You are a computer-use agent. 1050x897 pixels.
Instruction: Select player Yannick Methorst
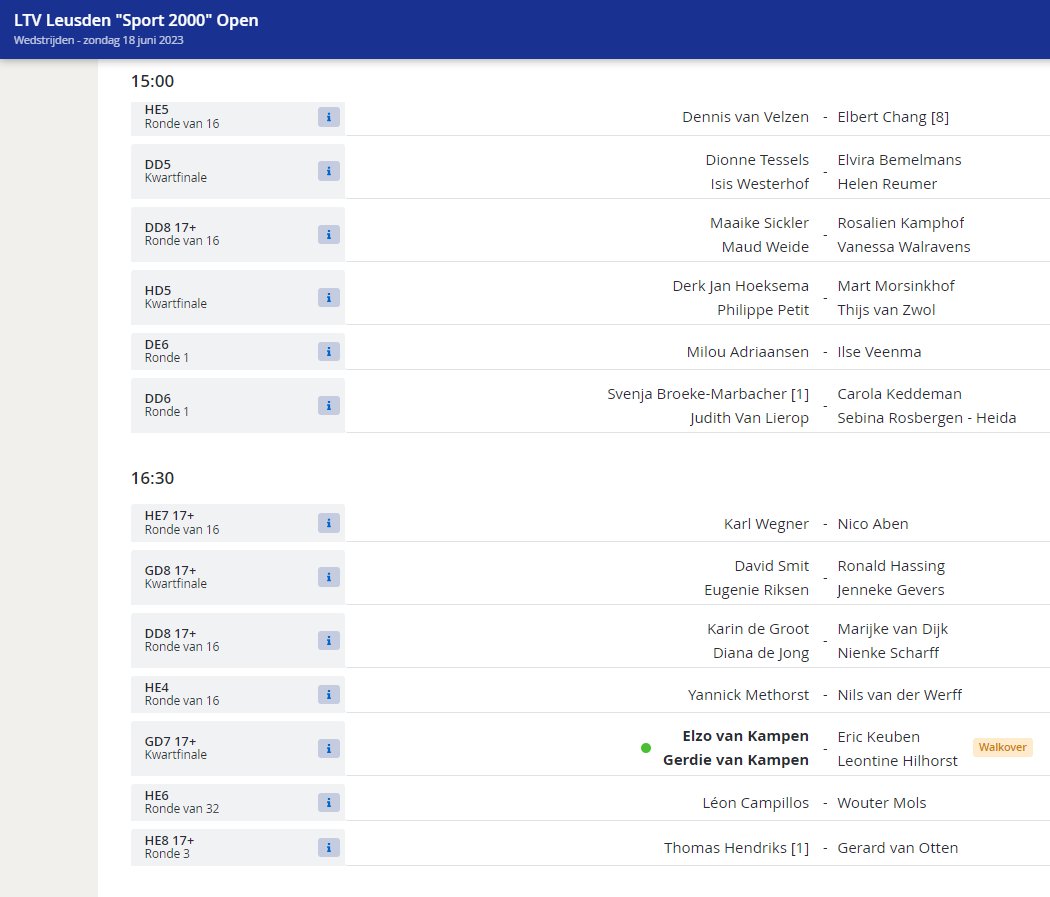tap(748, 695)
